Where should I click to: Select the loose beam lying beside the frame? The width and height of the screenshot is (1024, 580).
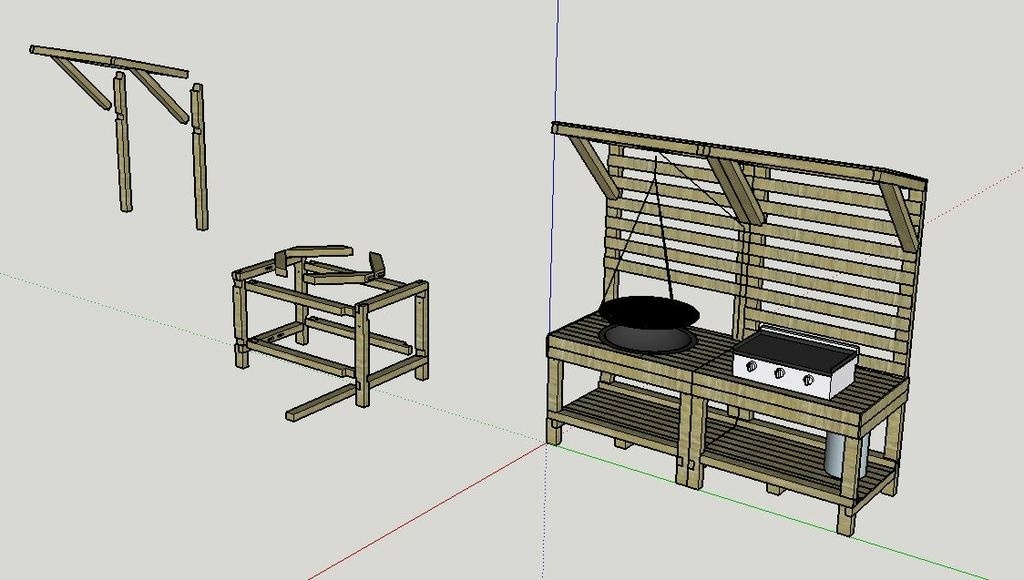[321, 402]
